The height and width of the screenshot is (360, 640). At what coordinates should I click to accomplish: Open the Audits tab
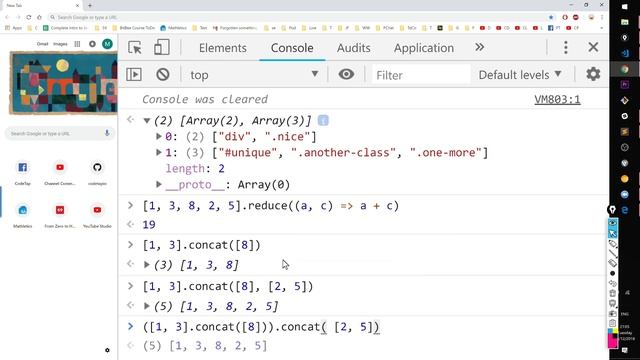point(353,48)
